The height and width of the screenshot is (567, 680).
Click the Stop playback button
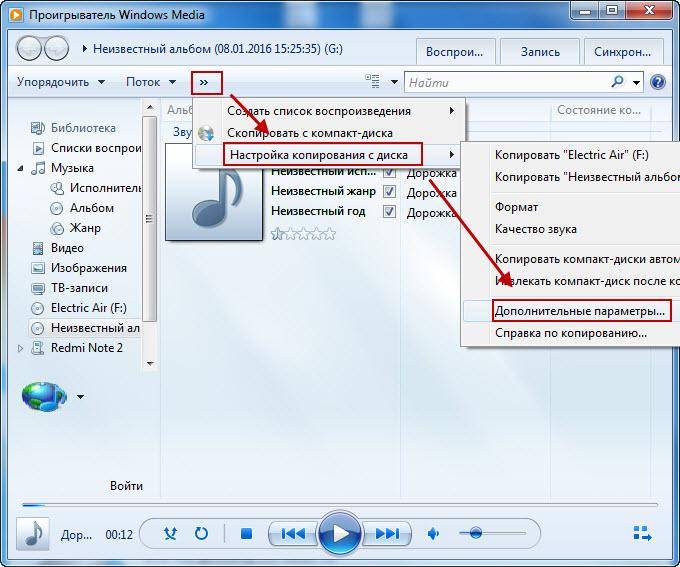click(x=246, y=533)
